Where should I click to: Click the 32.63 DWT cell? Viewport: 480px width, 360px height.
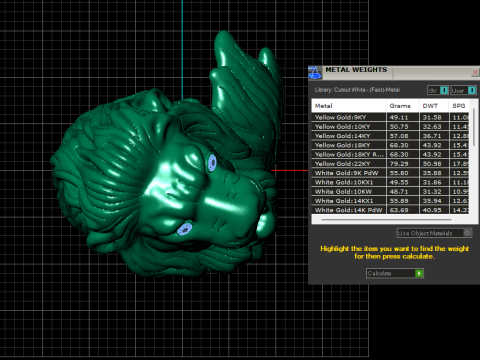coord(434,126)
